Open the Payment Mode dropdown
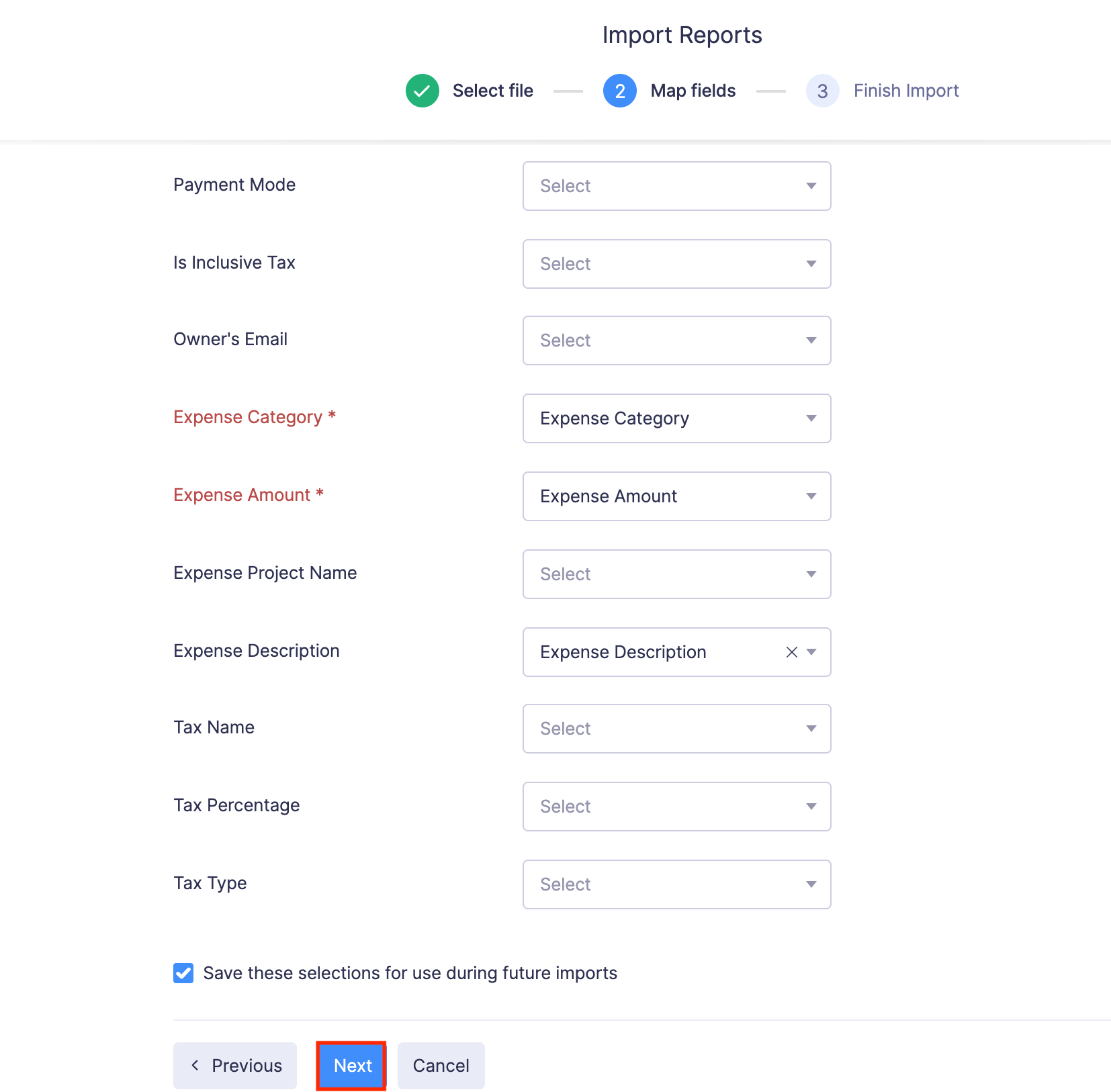Image resolution: width=1111 pixels, height=1092 pixels. (x=676, y=186)
